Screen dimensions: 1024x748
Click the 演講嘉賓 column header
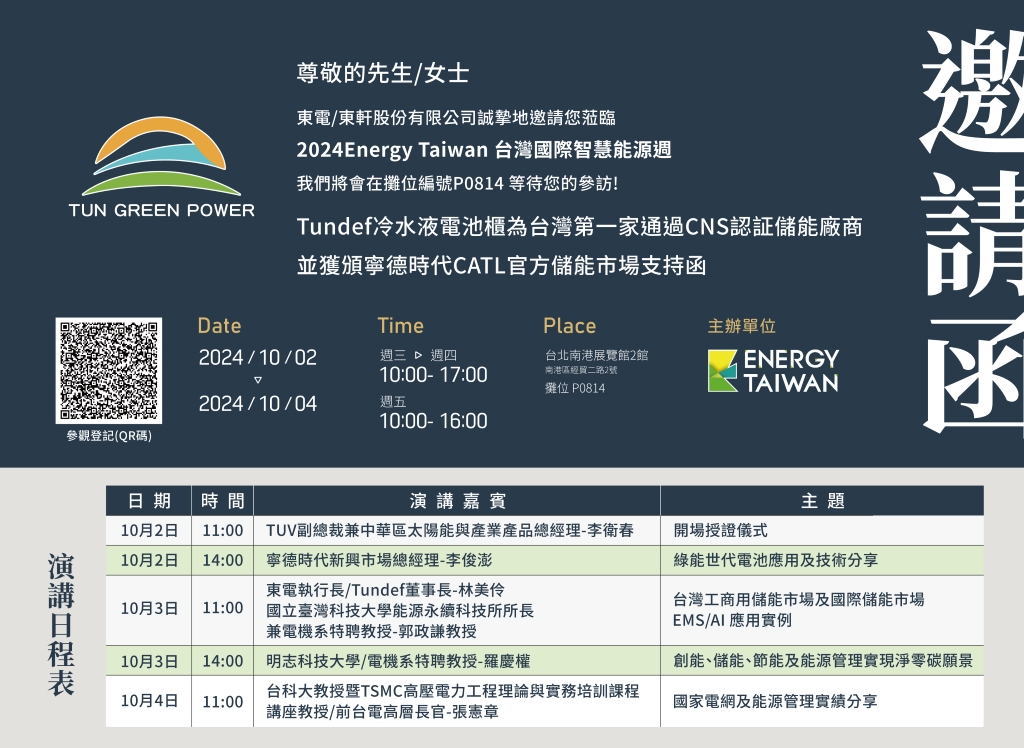click(x=457, y=501)
